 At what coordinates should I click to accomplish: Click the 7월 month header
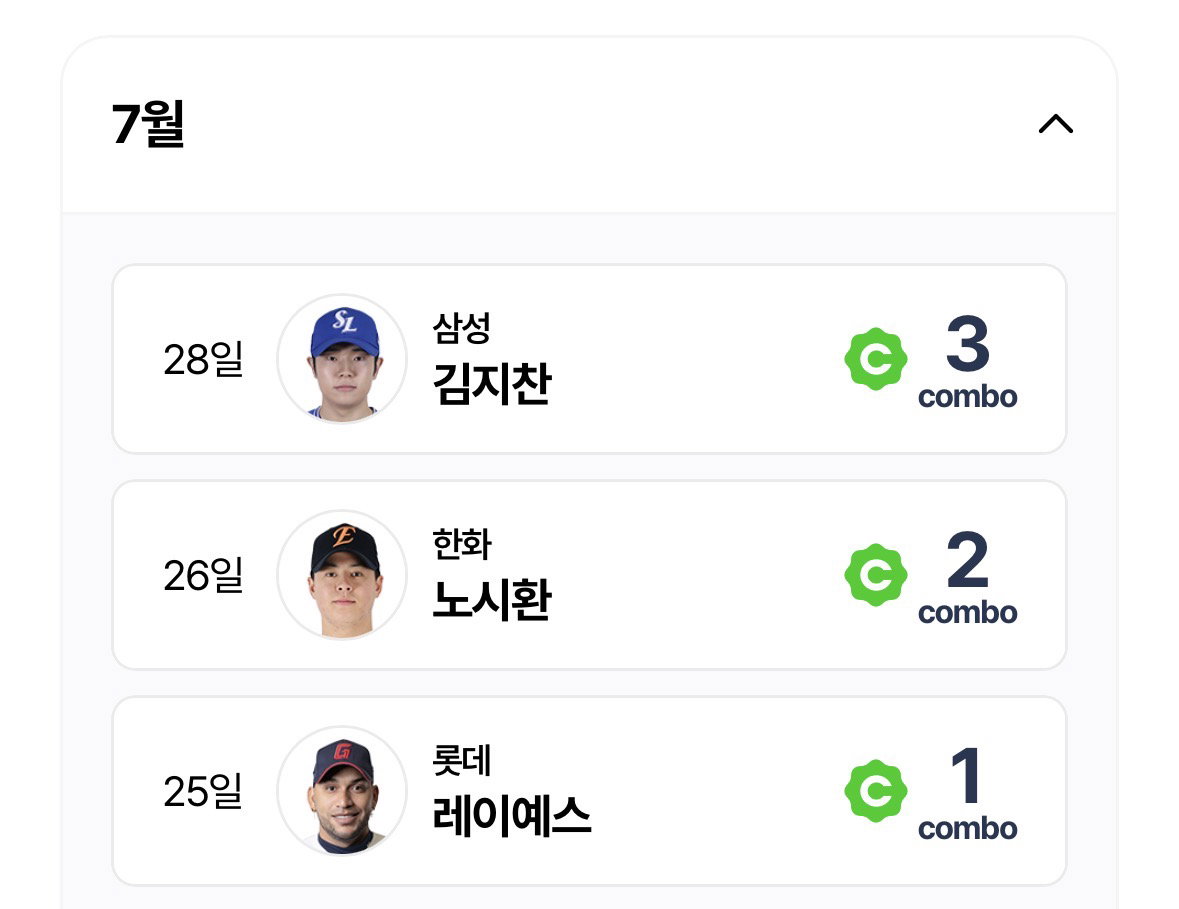(x=148, y=124)
